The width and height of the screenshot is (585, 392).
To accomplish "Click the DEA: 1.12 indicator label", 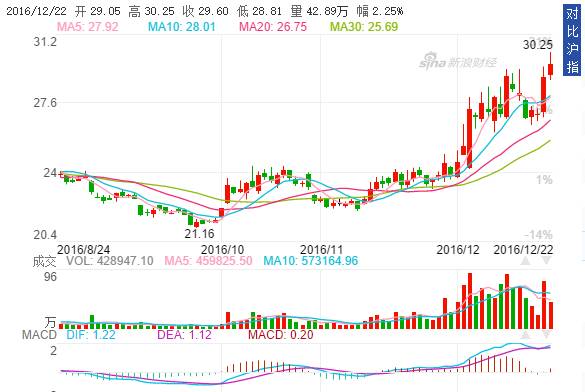I will (x=184, y=335).
